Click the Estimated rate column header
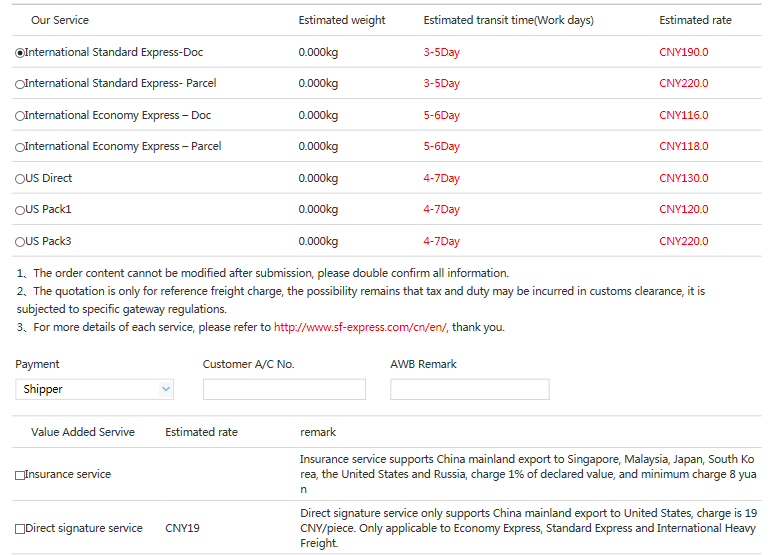 pyautogui.click(x=695, y=20)
